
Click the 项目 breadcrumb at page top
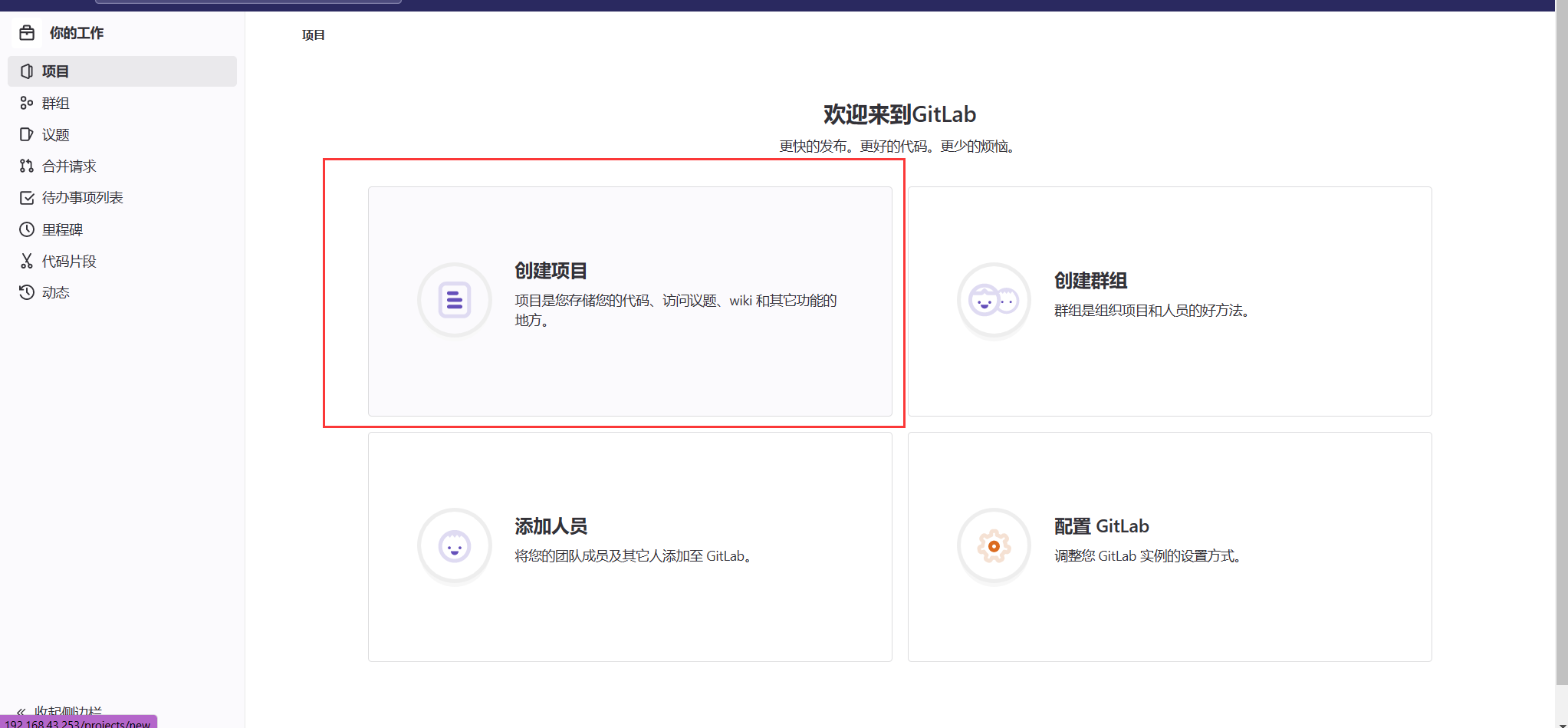coord(313,35)
